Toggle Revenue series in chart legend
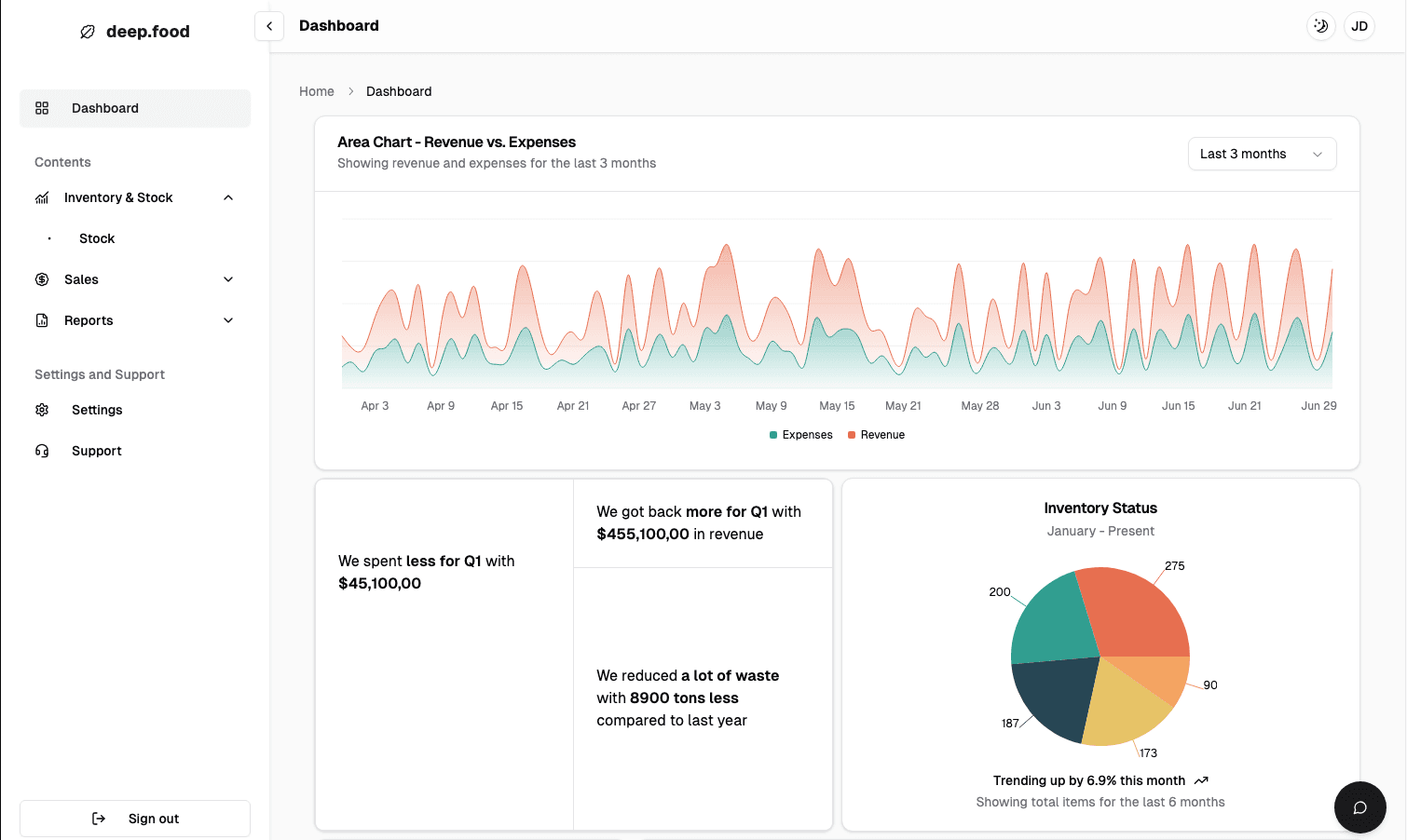 [877, 435]
